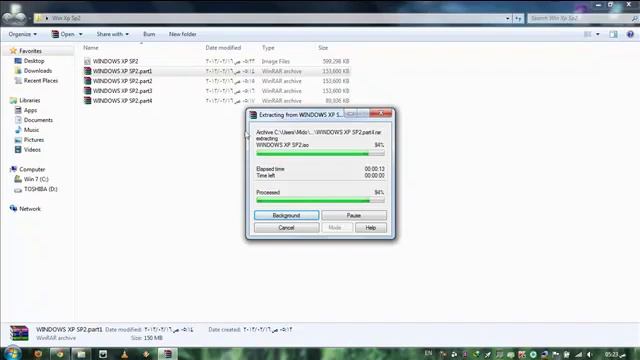Click the Open toolbar button
The width and height of the screenshot is (640, 360).
[x=63, y=34]
